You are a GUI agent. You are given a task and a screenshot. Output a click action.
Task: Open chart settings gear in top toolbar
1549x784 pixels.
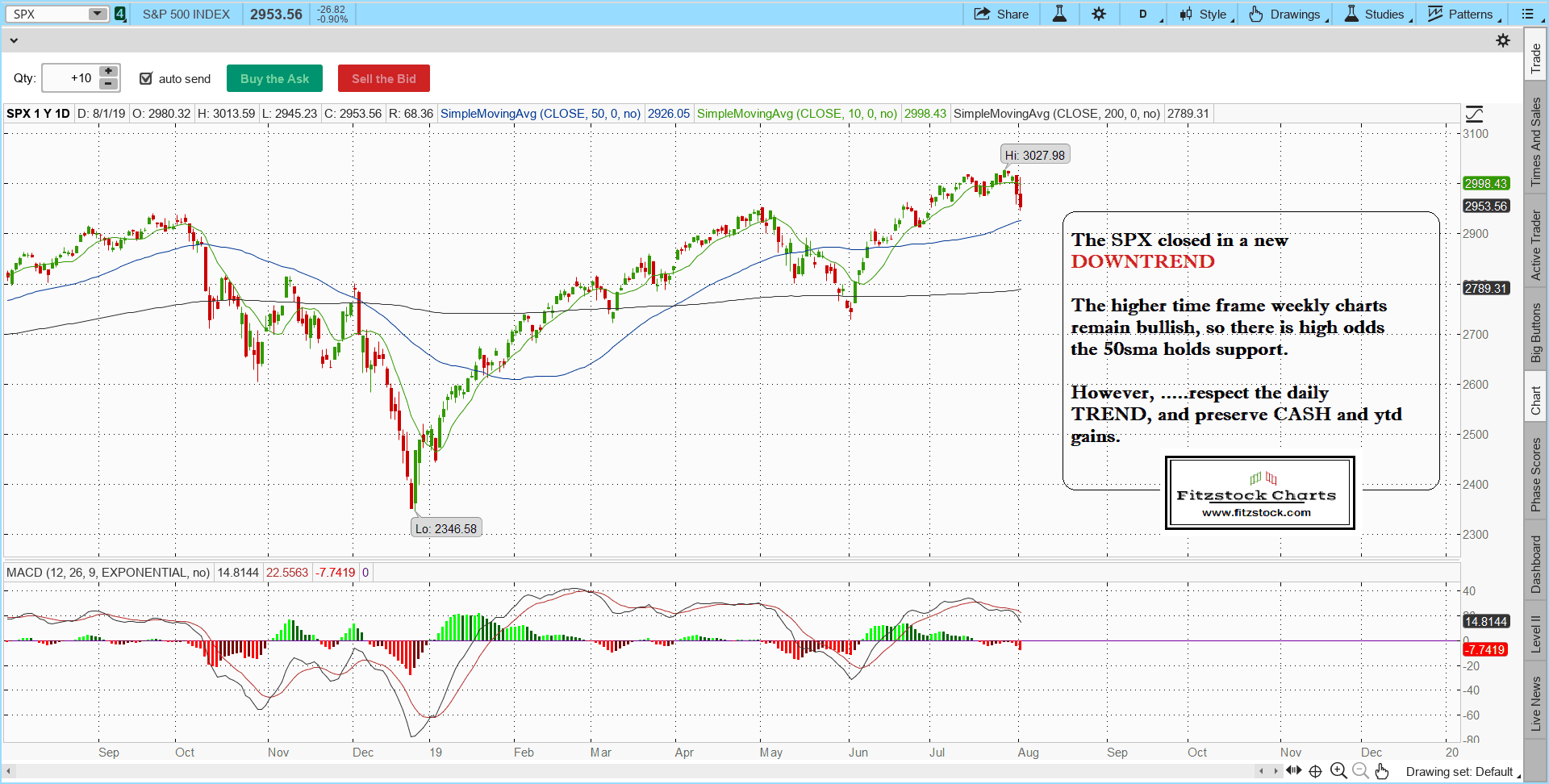(x=1099, y=15)
